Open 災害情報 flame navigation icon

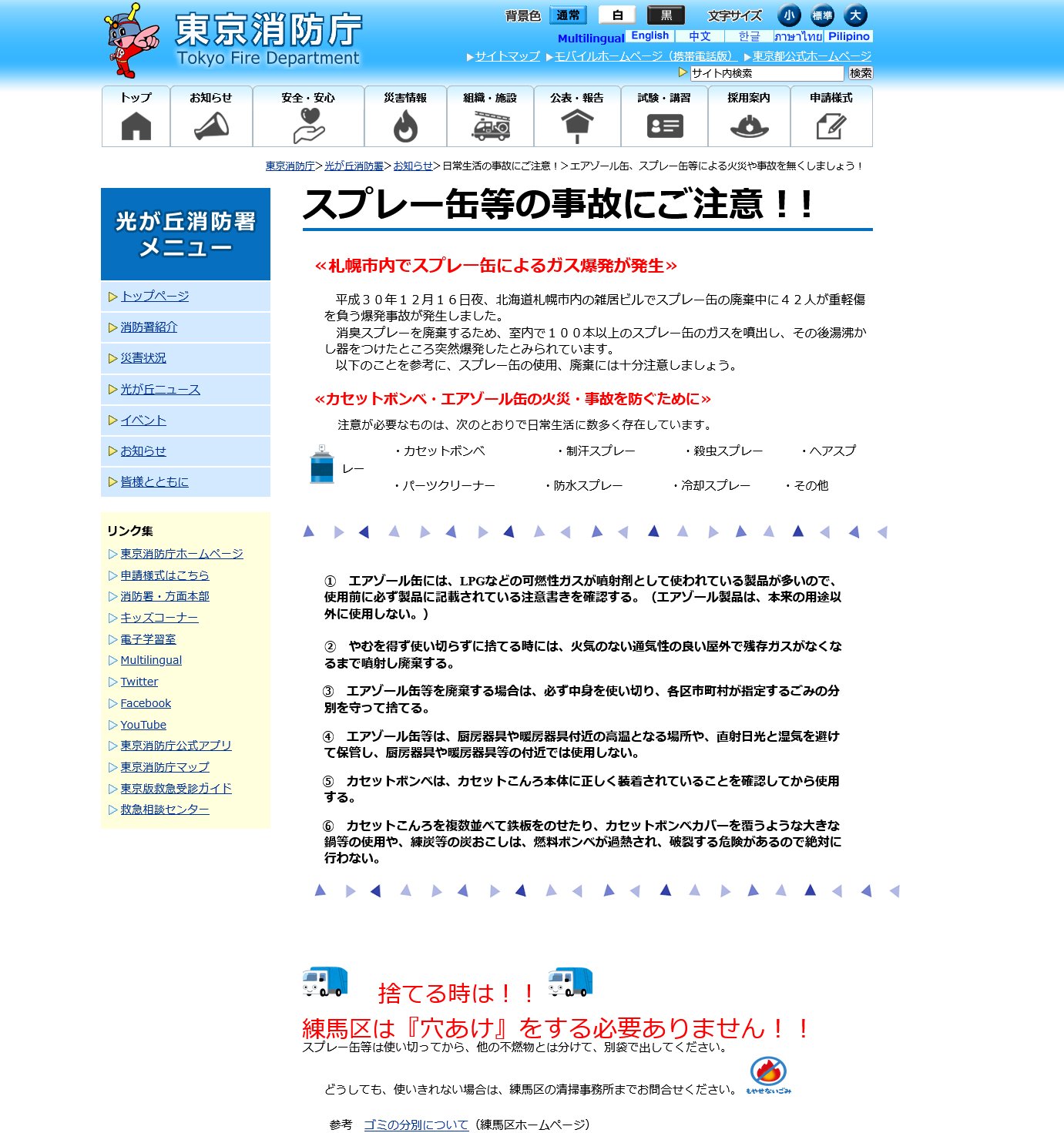[405, 116]
